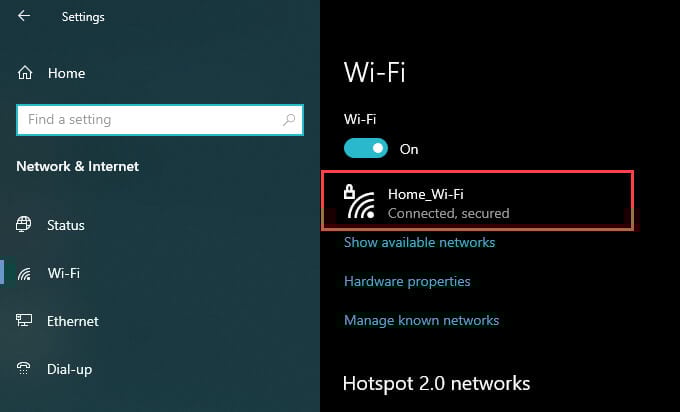The width and height of the screenshot is (680, 412).
Task: Focus the Find a setting field
Action: click(x=160, y=120)
